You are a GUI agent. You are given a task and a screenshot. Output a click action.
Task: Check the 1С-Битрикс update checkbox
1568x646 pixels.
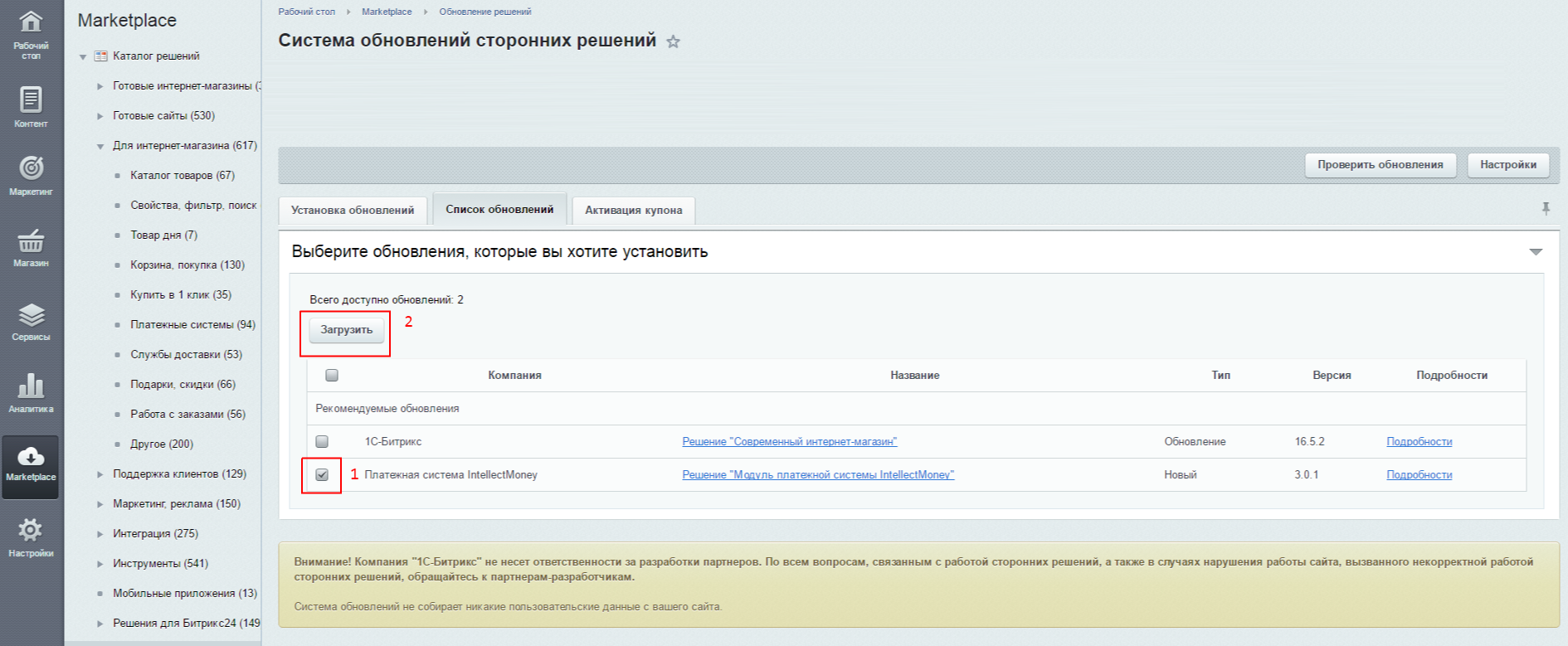pos(322,441)
